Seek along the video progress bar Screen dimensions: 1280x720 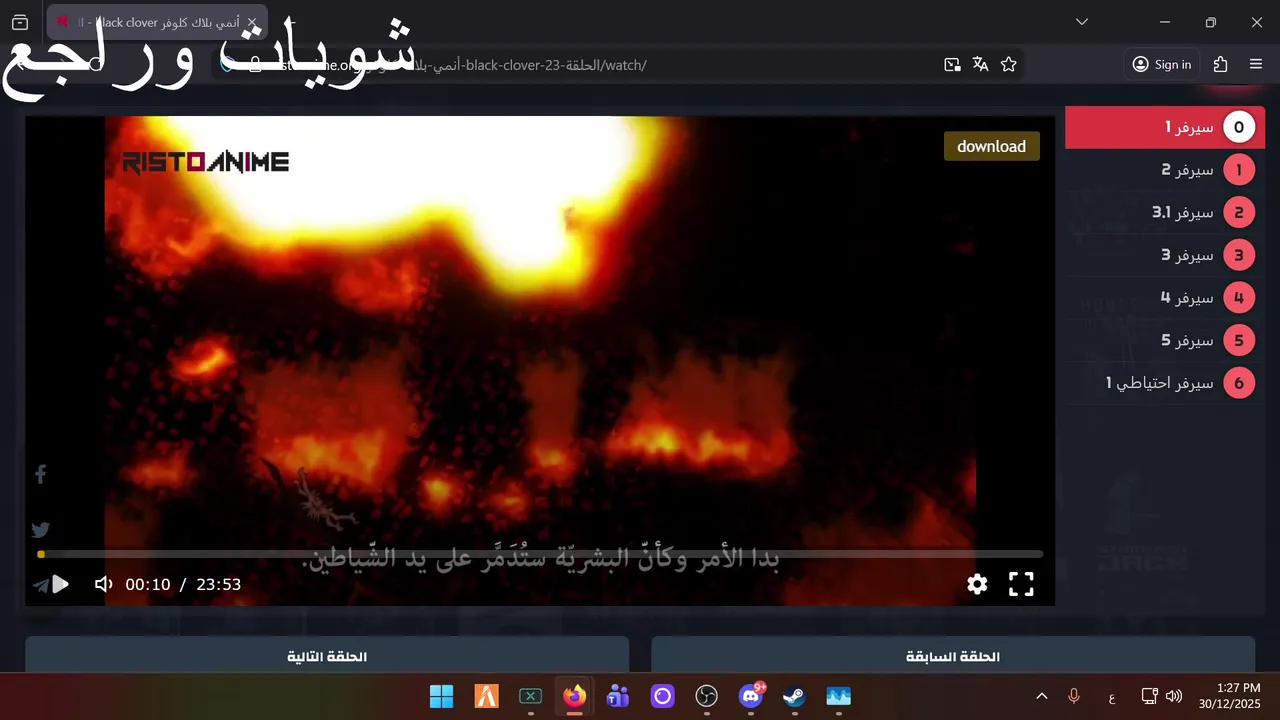pos(541,554)
